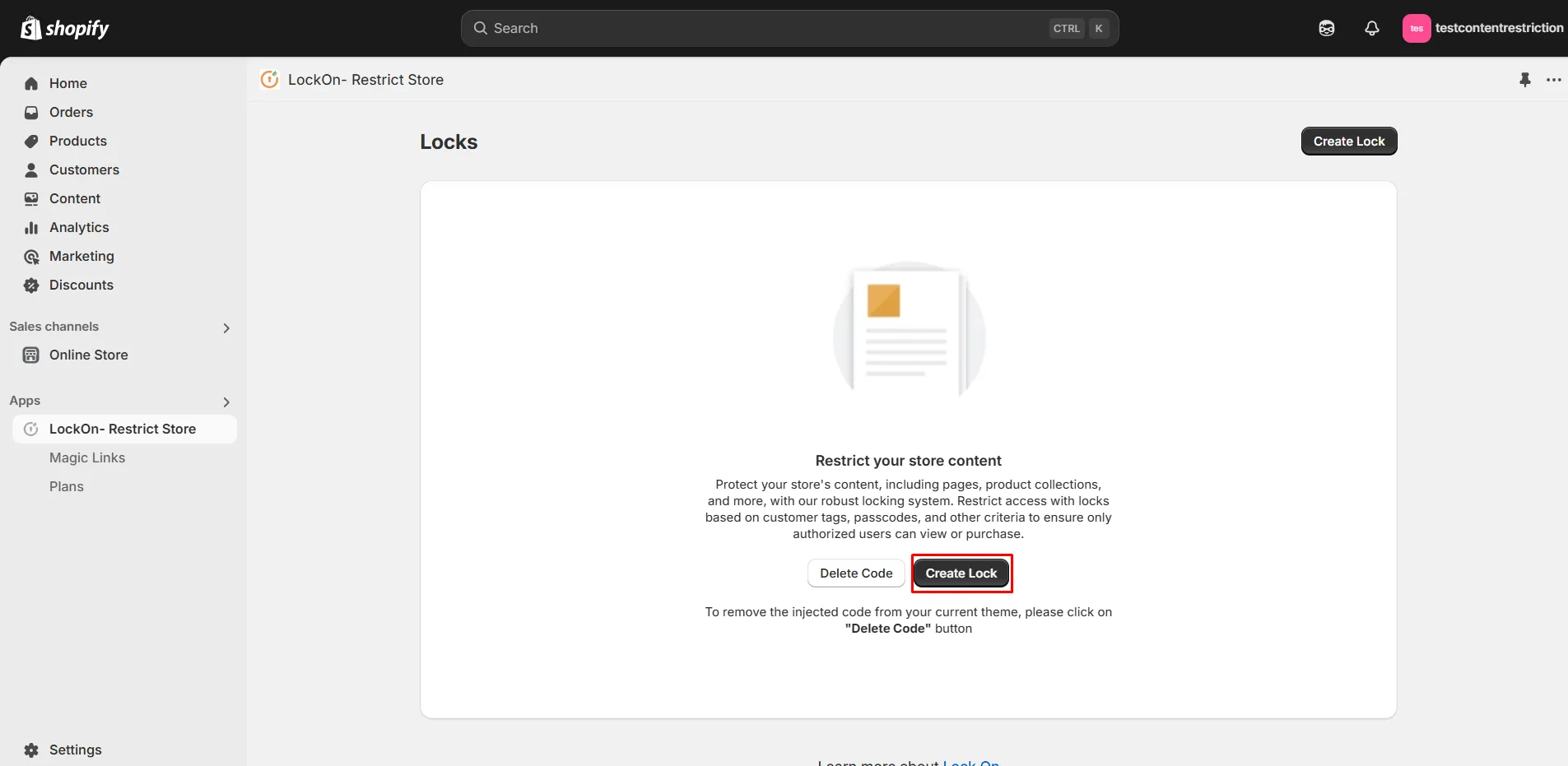Select LockOn- Restrict Store in sidebar
The width and height of the screenshot is (1568, 766).
pos(124,429)
